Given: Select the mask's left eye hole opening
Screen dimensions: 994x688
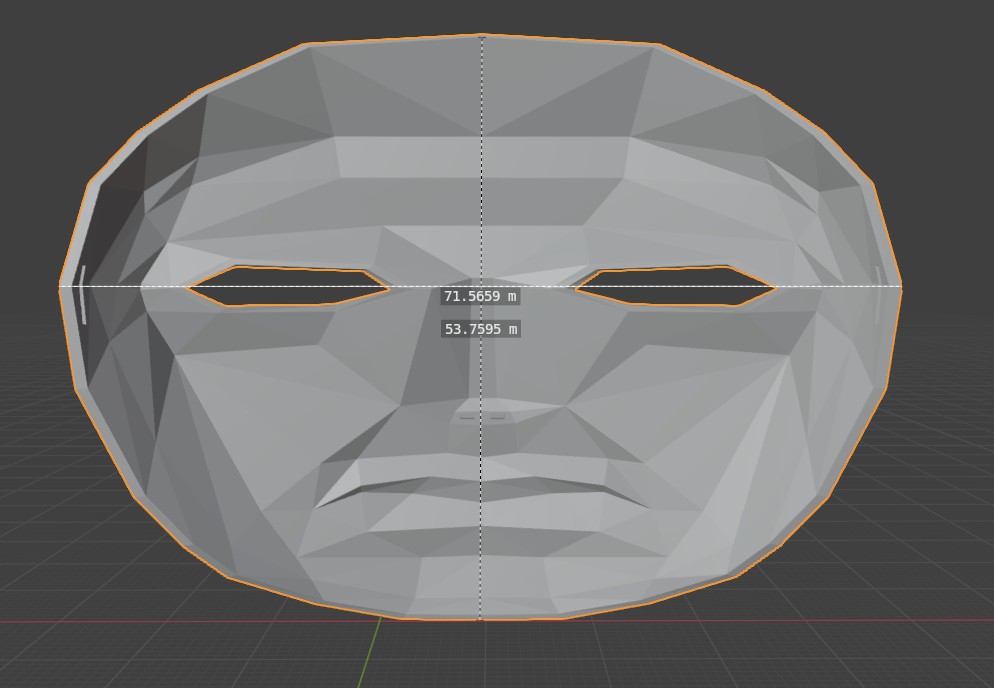Looking at the screenshot, I should [288, 287].
